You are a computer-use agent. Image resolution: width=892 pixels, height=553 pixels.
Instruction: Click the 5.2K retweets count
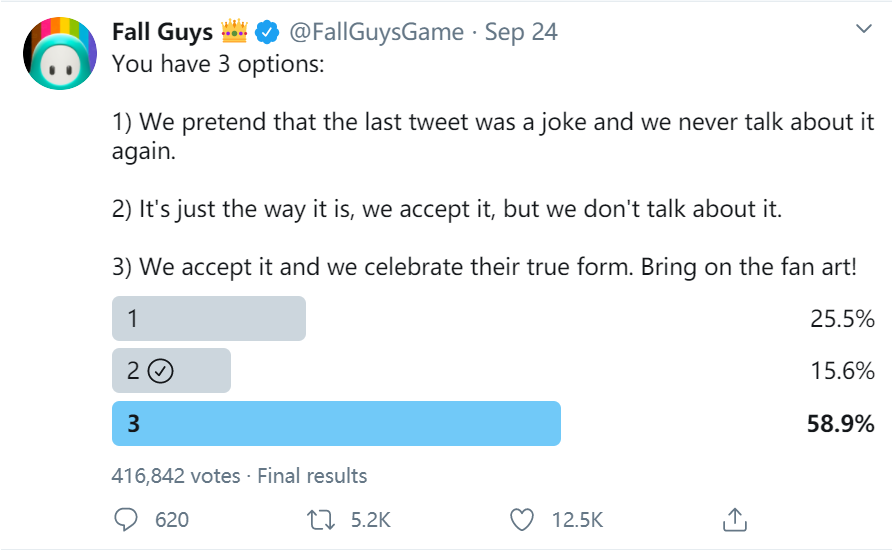(x=370, y=520)
